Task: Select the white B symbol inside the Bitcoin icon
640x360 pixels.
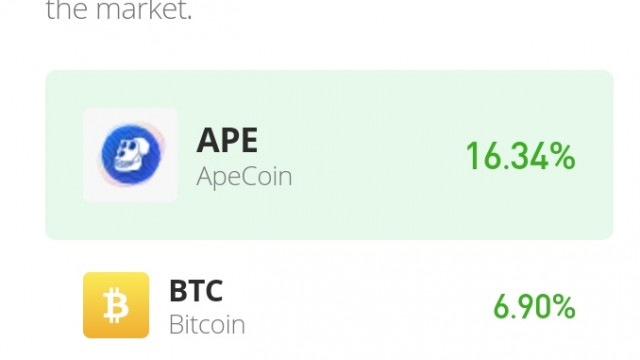Action: pos(116,305)
